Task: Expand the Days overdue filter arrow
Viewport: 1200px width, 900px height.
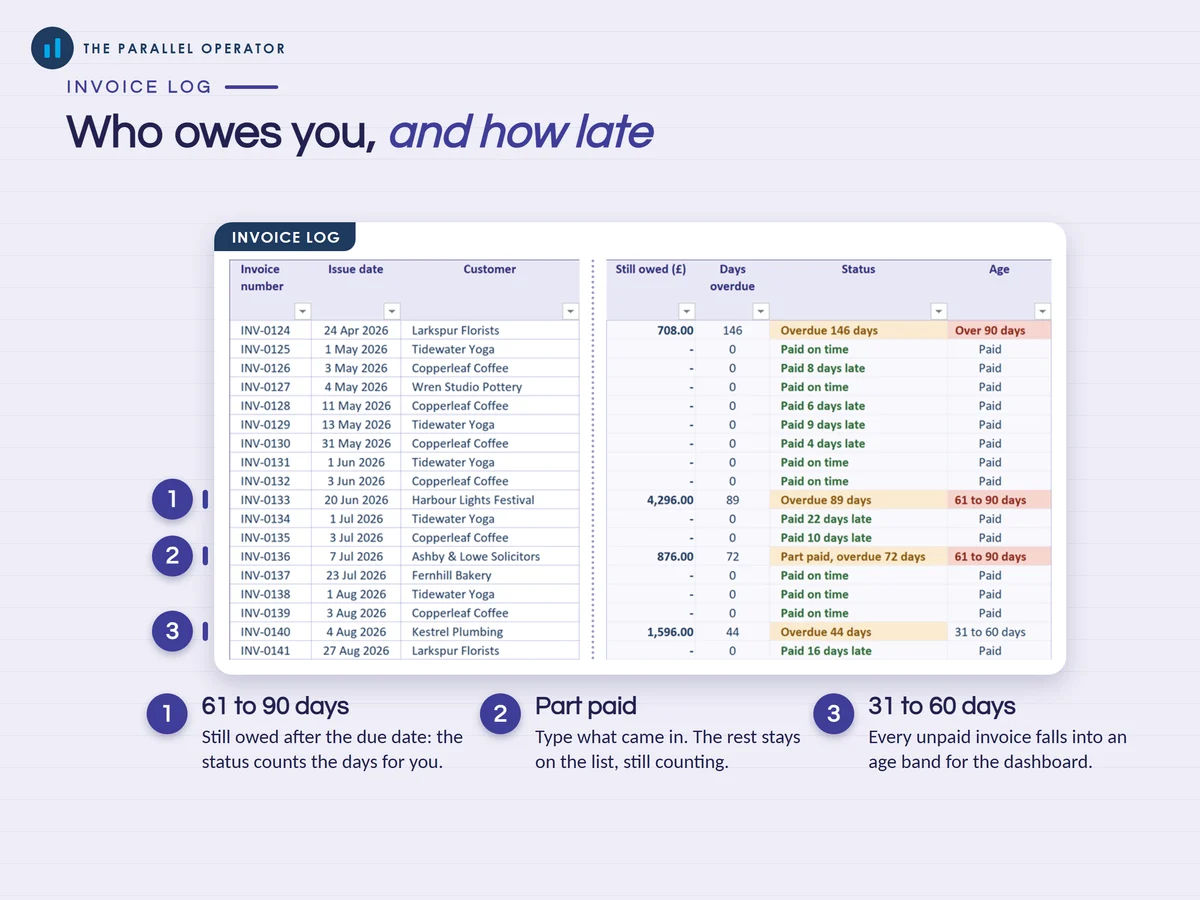Action: click(761, 311)
